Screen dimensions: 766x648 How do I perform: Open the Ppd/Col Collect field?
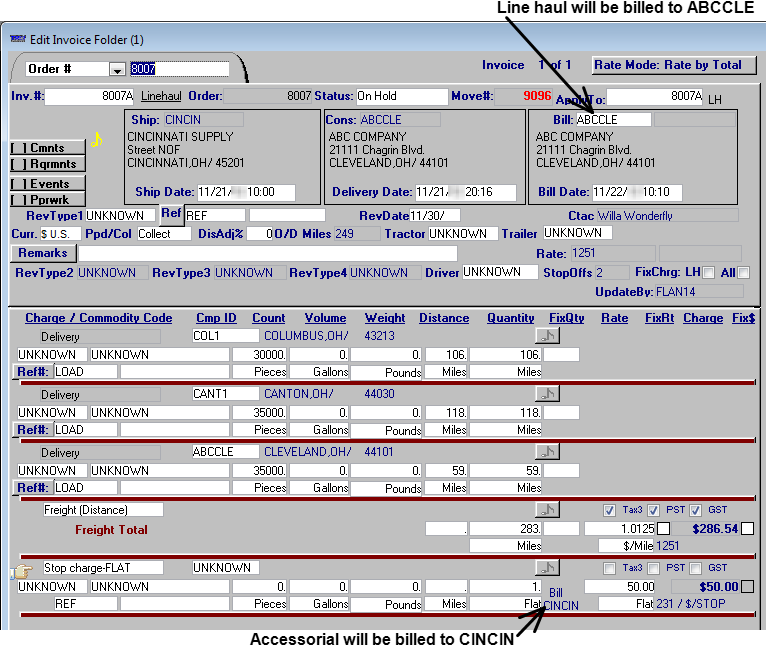[x=164, y=234]
